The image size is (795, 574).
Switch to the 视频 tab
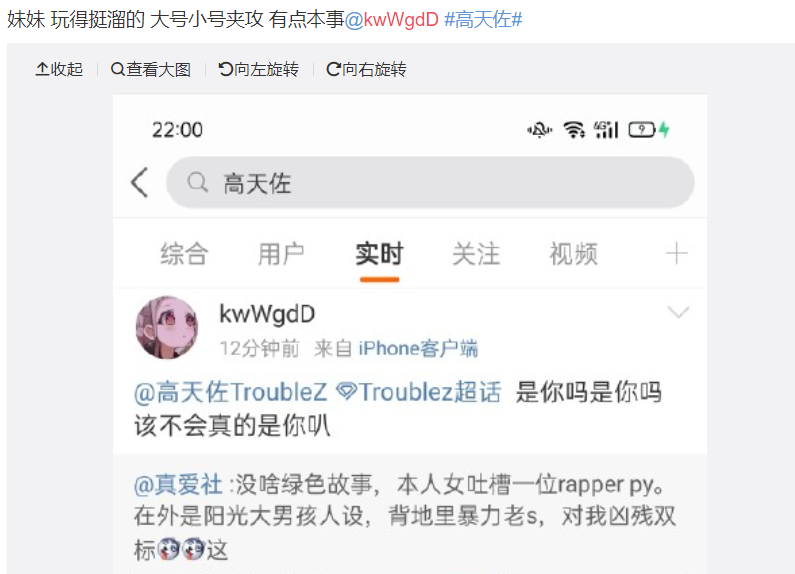point(574,254)
